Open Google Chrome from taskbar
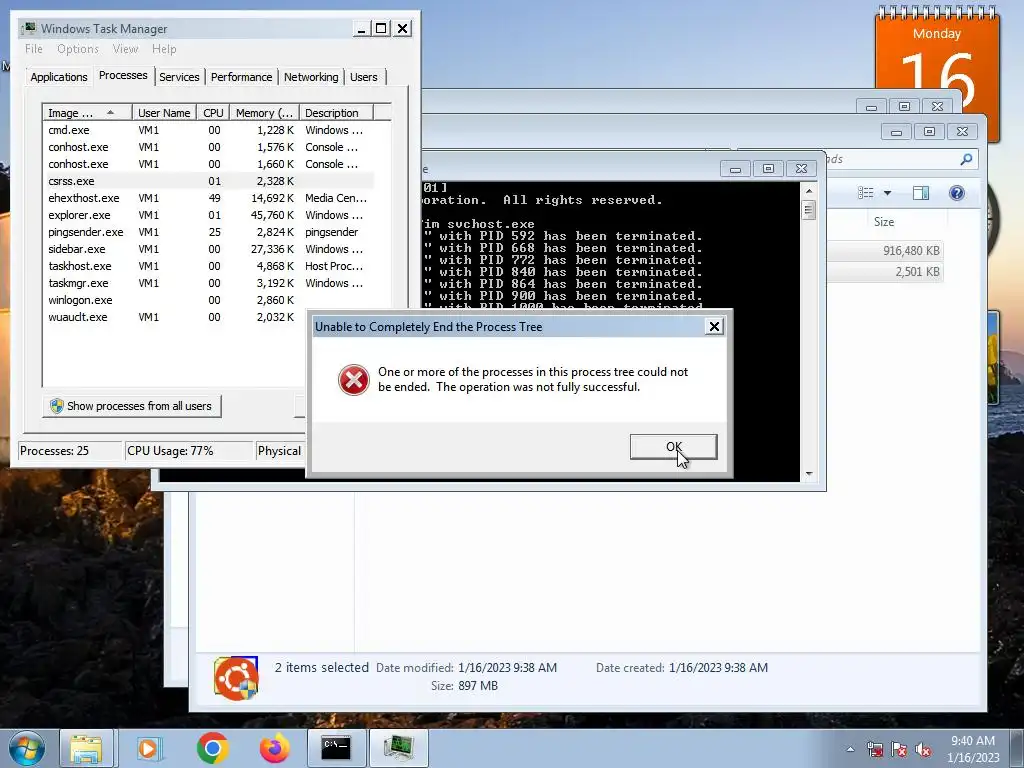This screenshot has height=768, width=1024. 212,748
